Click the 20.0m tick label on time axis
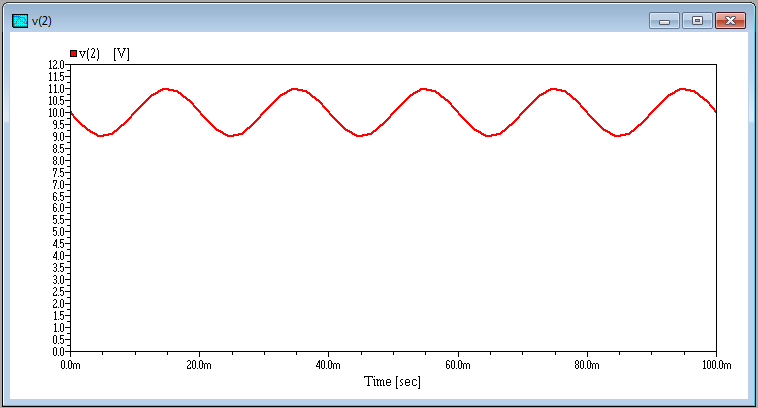The height and width of the screenshot is (408, 758). (x=199, y=365)
